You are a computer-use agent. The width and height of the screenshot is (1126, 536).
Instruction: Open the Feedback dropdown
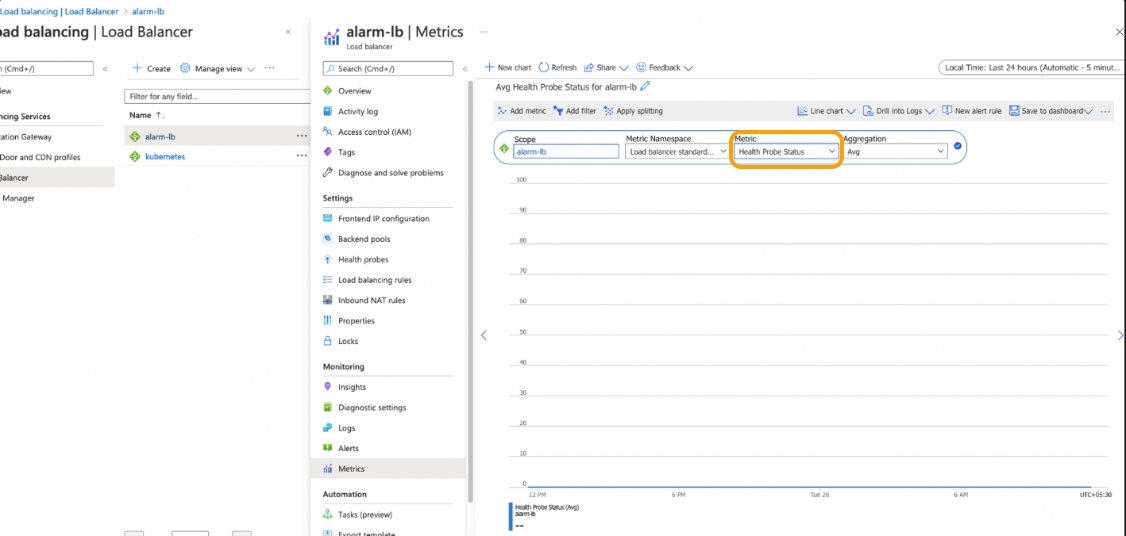(x=664, y=68)
